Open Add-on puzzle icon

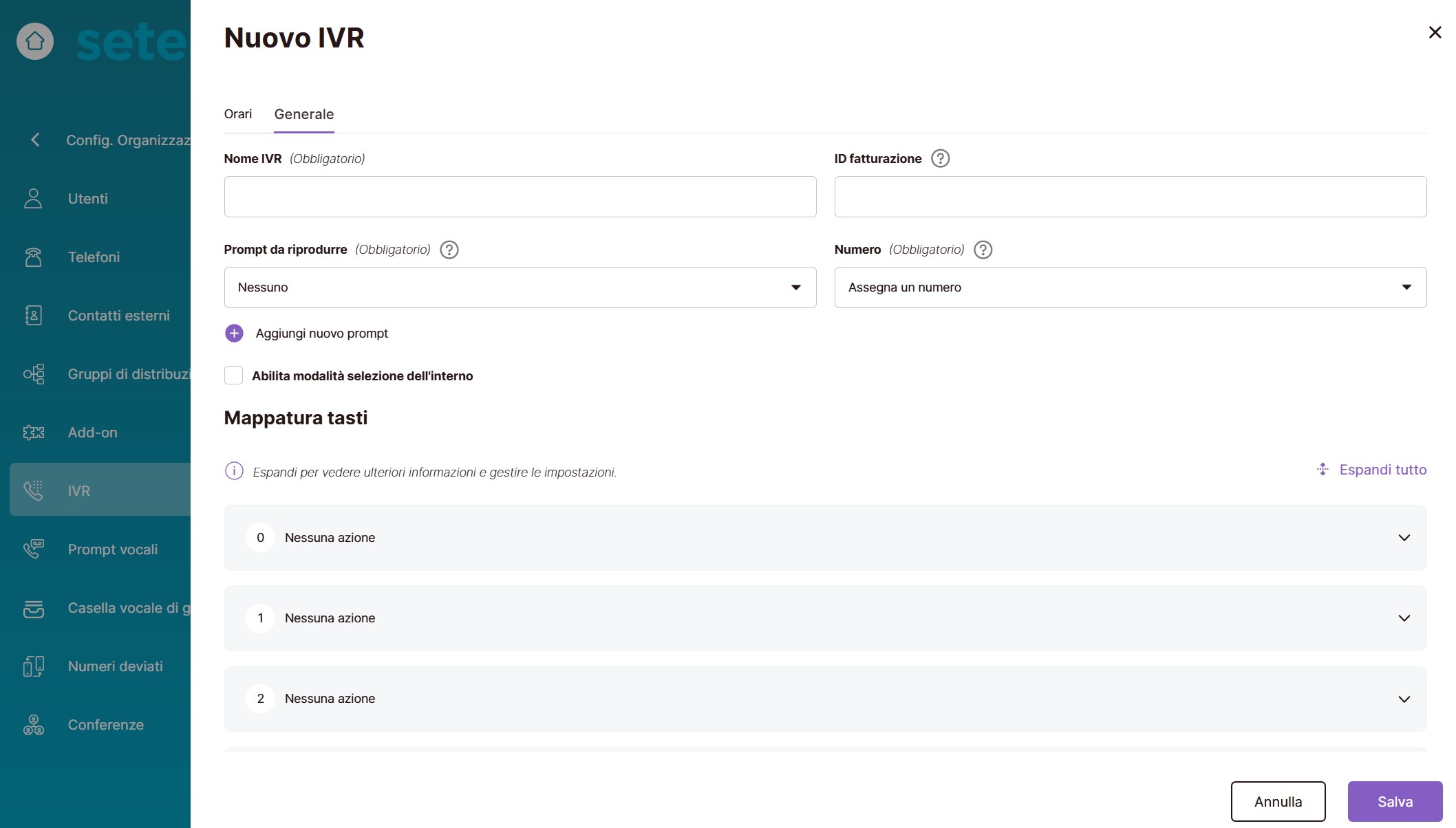pyautogui.click(x=33, y=433)
